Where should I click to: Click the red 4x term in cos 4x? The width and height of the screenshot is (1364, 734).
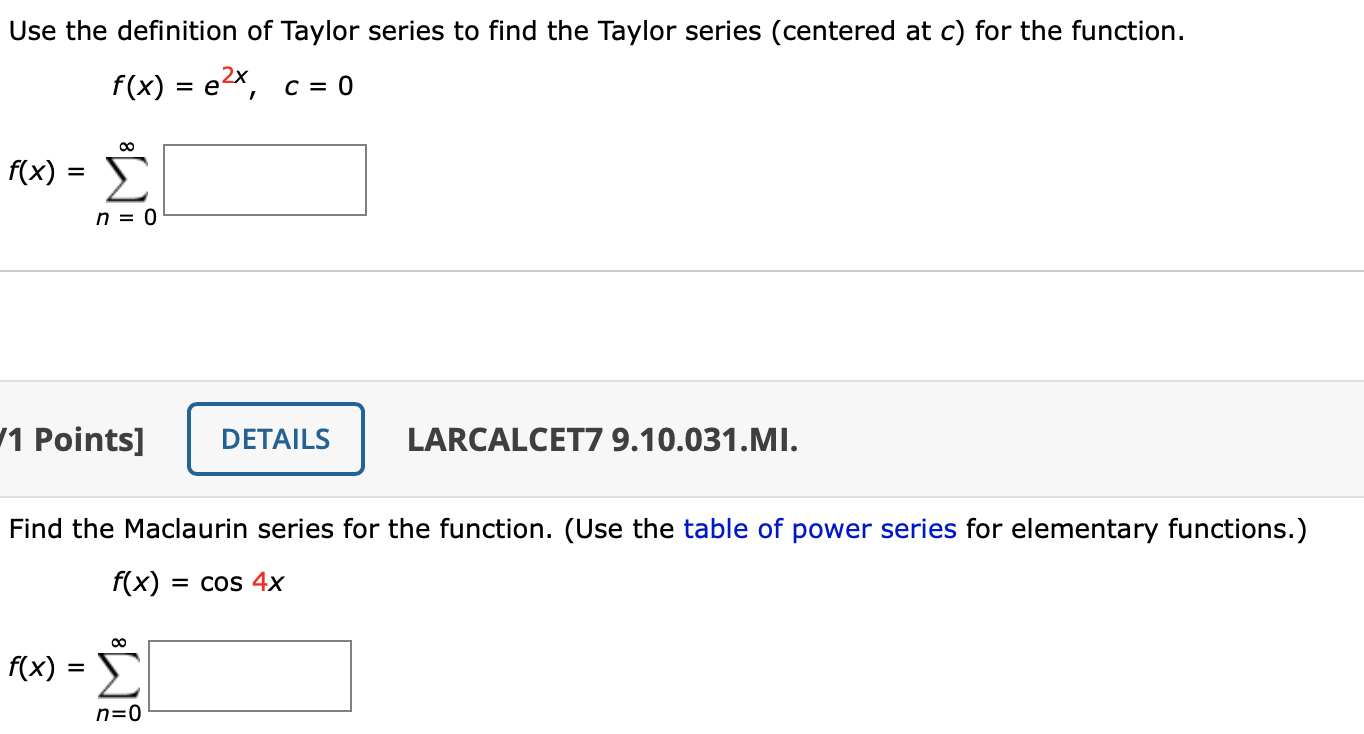coord(266,581)
